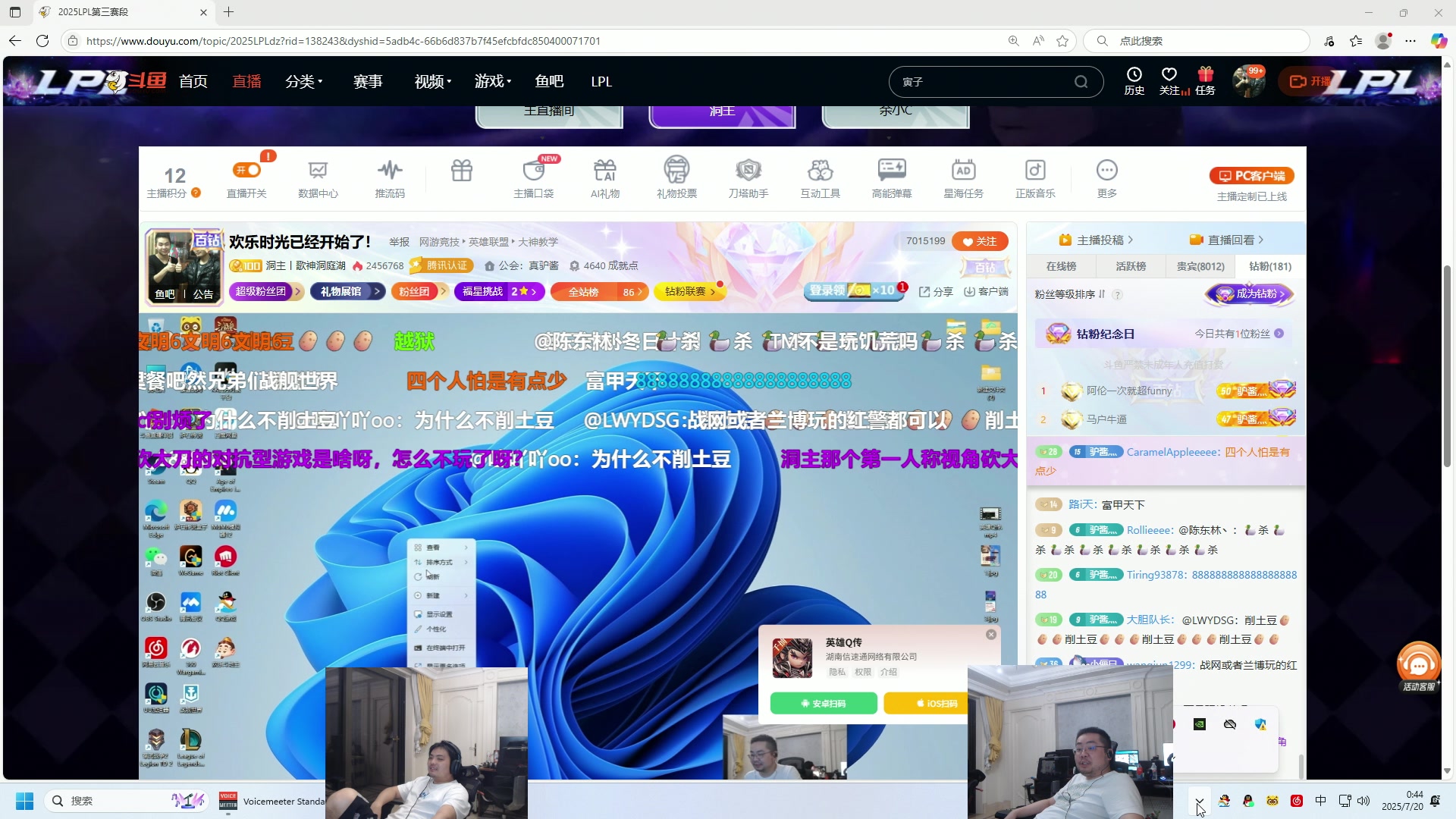The image size is (1456, 819).
Task: Open 主播投稿 link
Action: pos(1096,240)
